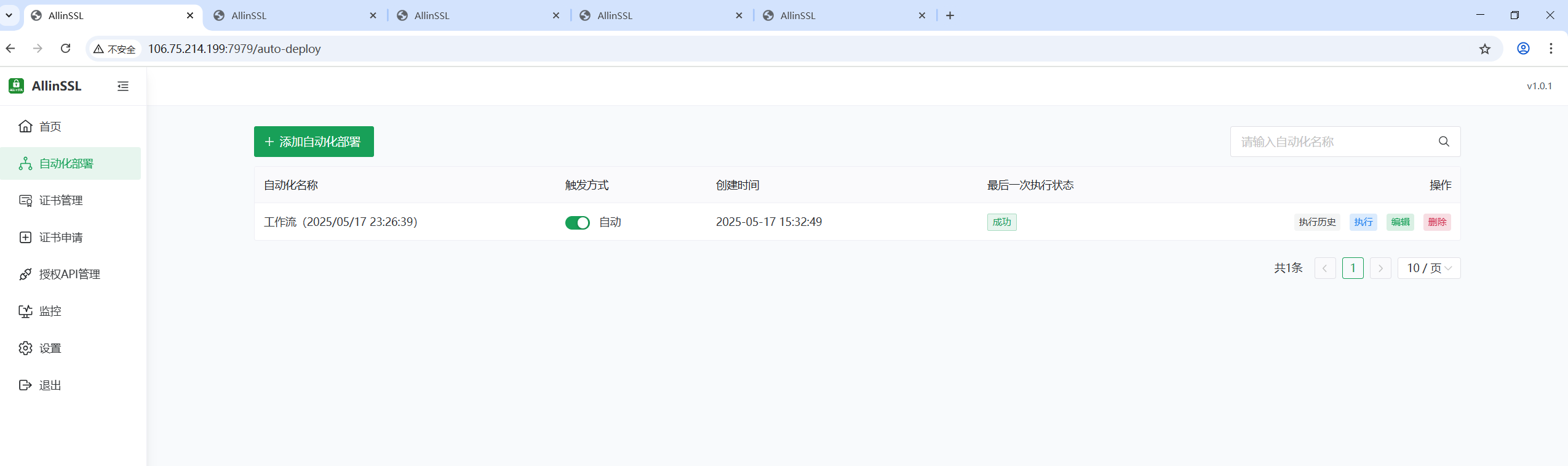Screen dimensions: 1568x466
Task: Click the 成功 status tag
Action: [x=1001, y=222]
